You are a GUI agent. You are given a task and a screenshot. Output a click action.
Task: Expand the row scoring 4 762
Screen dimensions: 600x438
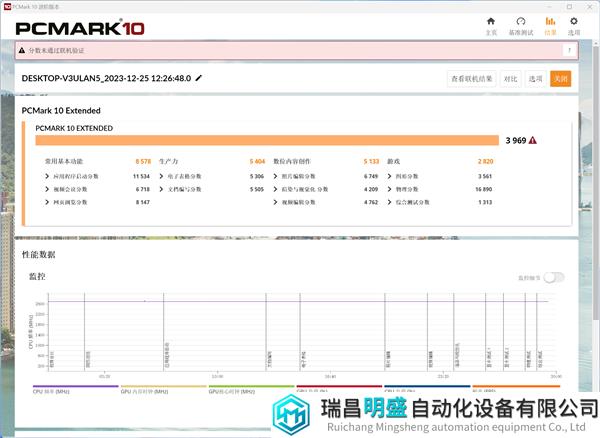point(275,202)
